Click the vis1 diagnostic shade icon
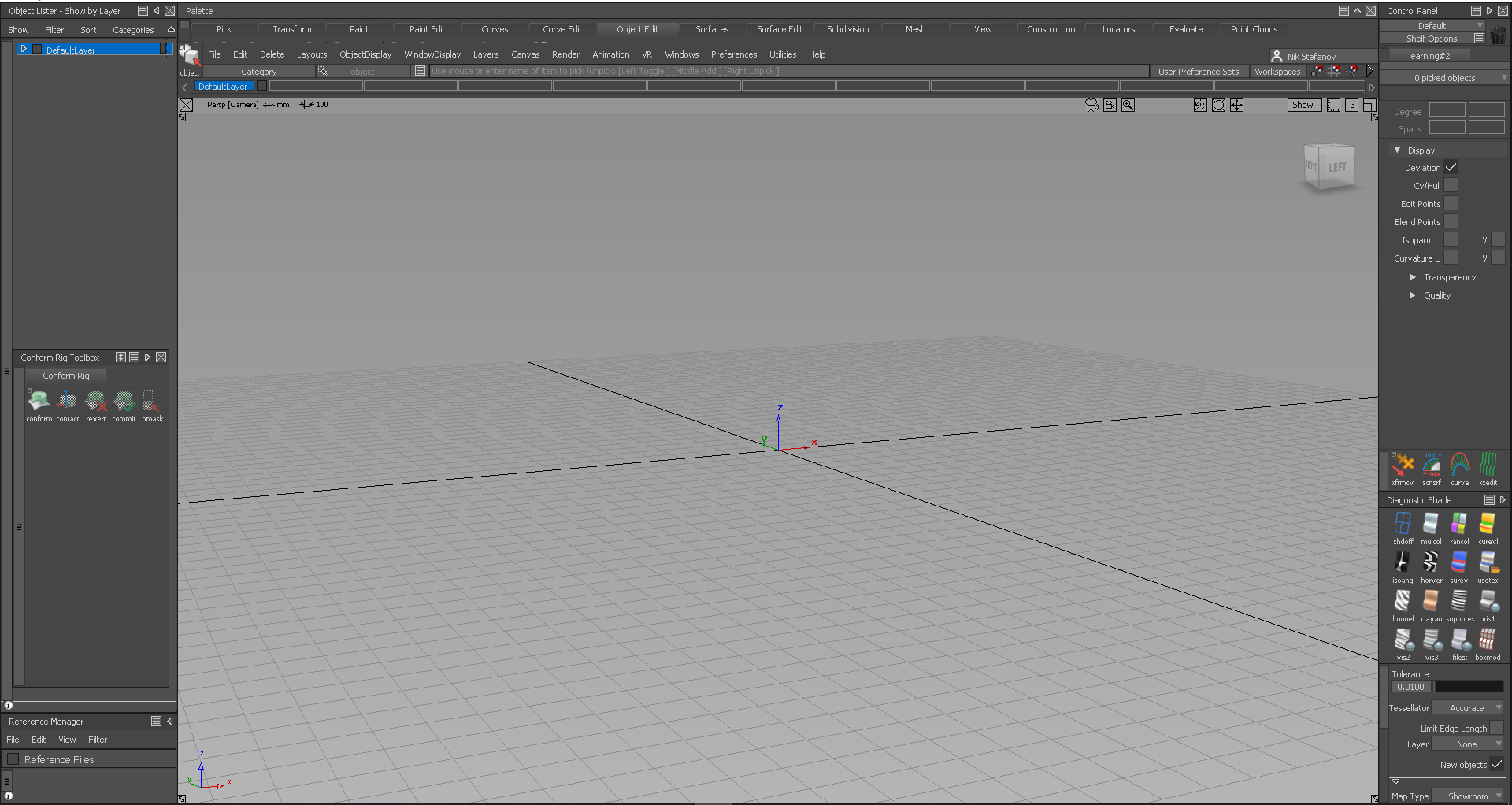The image size is (1512, 805). 1488,603
